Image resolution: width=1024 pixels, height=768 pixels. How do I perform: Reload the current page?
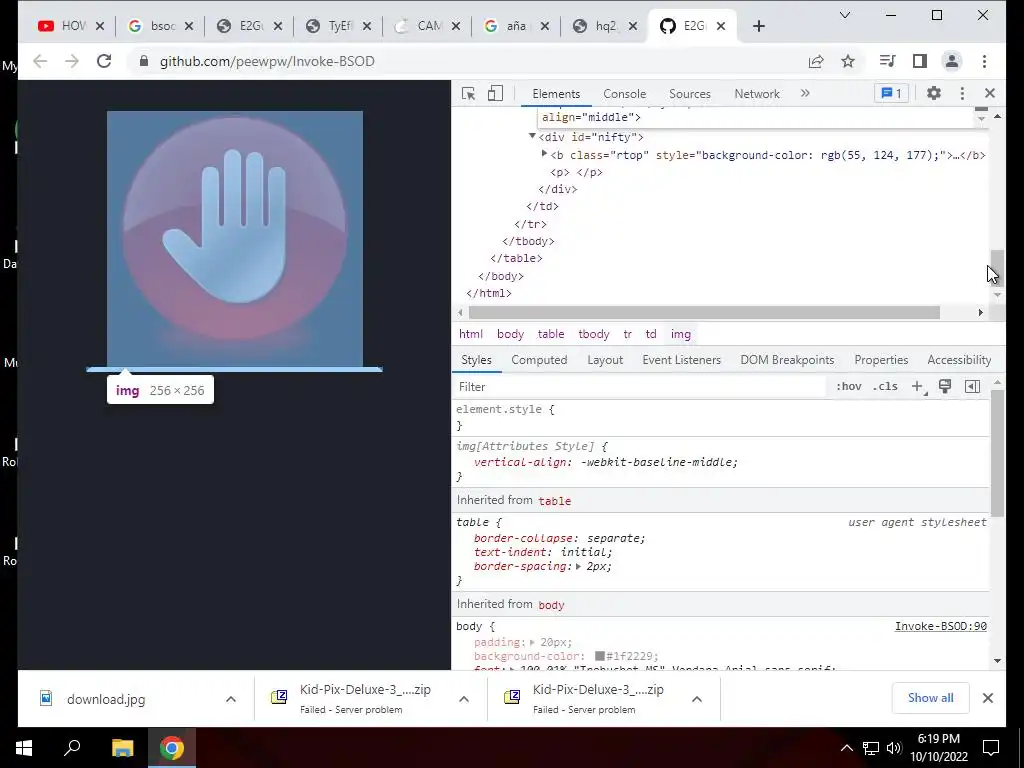104,61
